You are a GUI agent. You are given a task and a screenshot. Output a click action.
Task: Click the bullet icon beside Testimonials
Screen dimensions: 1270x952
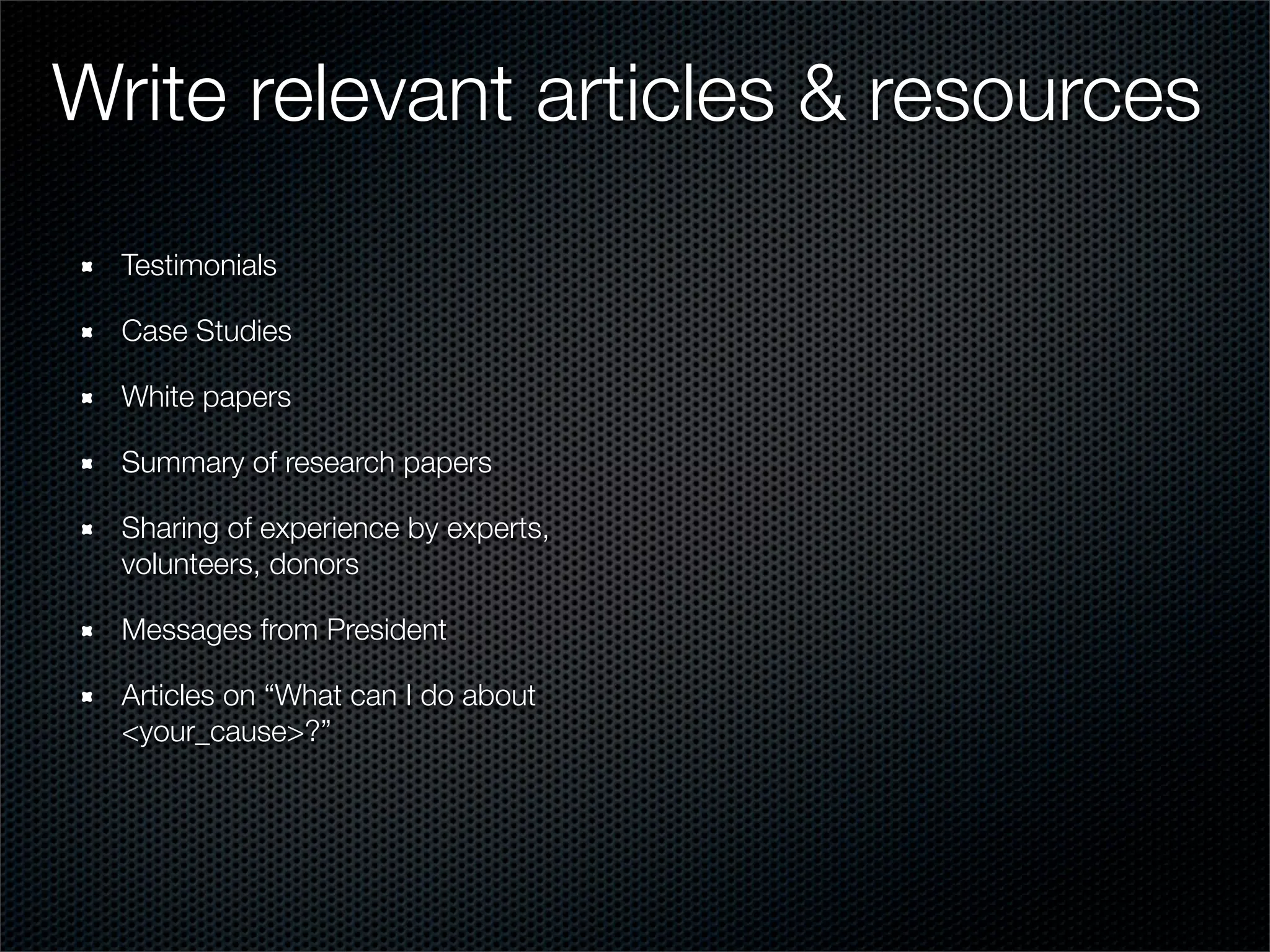point(87,267)
